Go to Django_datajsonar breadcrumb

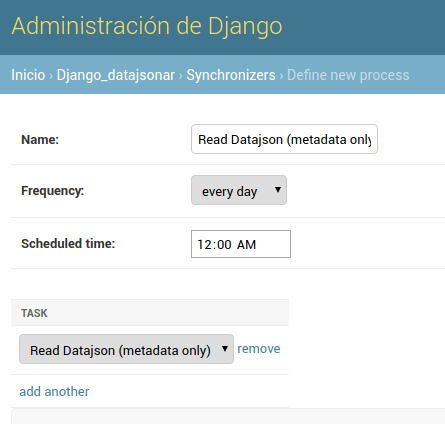(x=116, y=75)
